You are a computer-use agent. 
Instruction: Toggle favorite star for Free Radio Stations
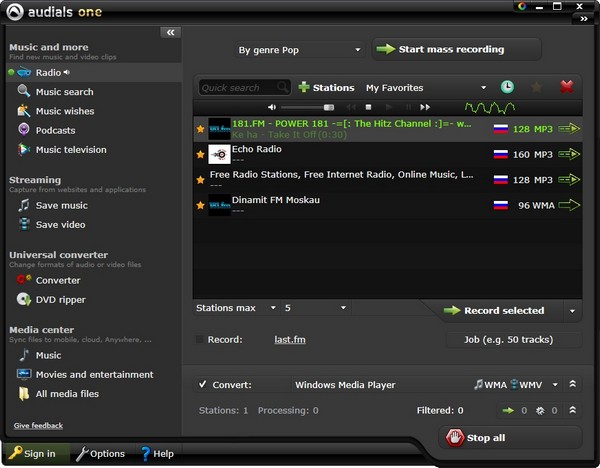tap(200, 180)
